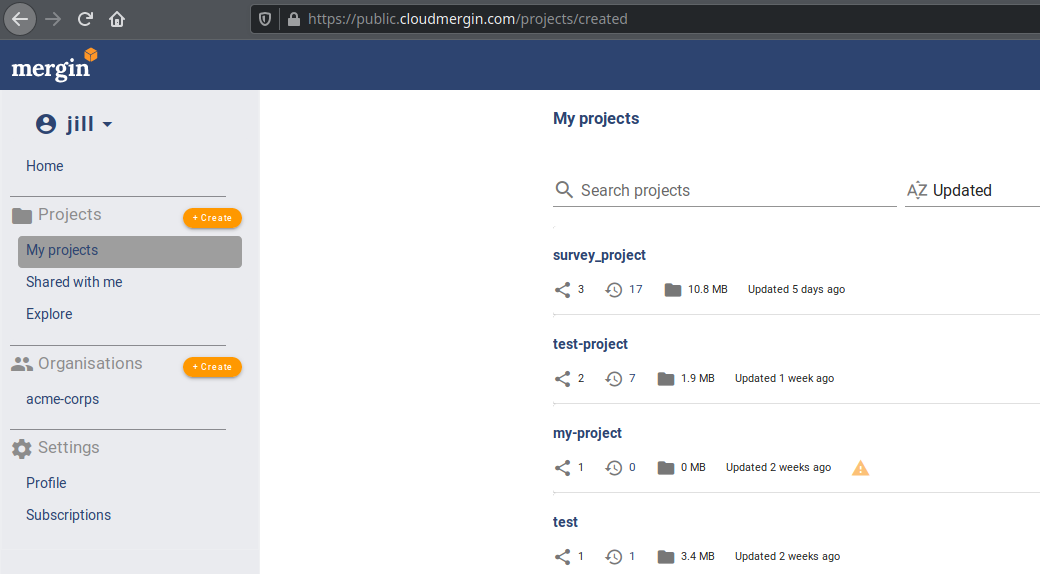The width and height of the screenshot is (1040, 574).
Task: Click the My projects page heading
Action: [596, 119]
